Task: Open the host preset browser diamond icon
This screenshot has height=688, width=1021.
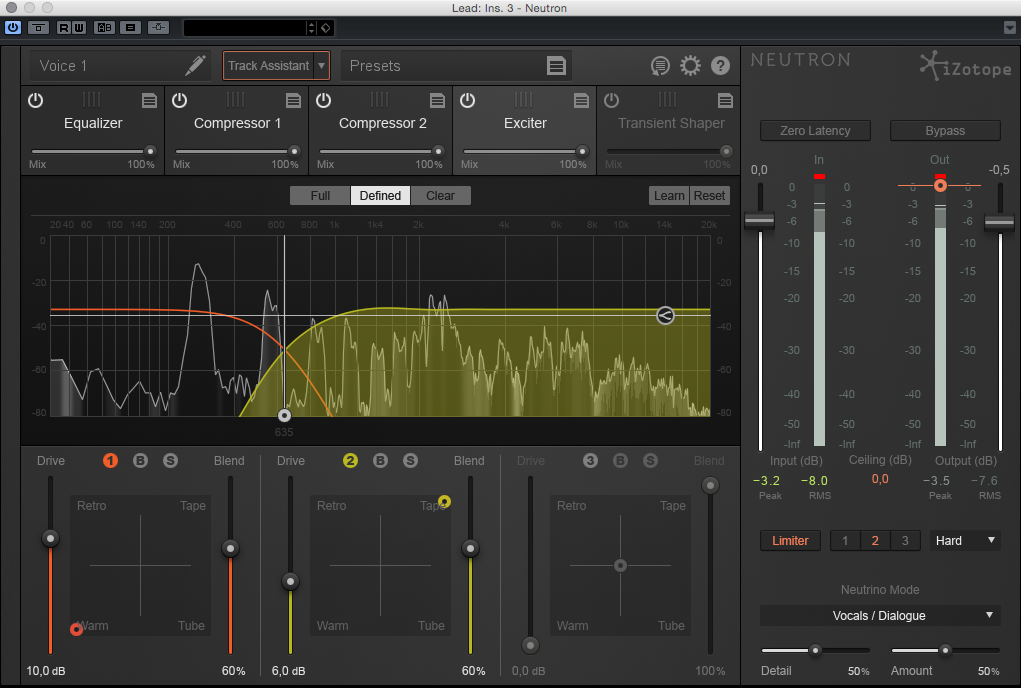Action: coord(326,27)
